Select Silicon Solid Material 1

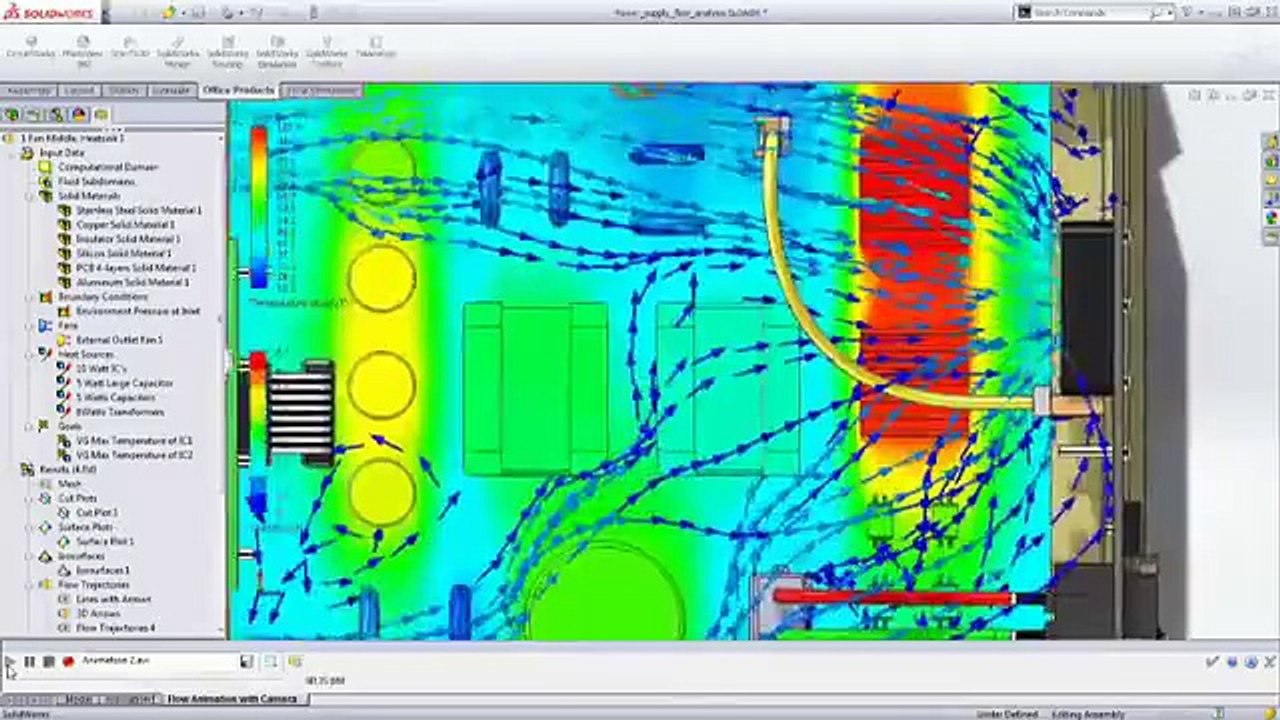click(x=124, y=254)
